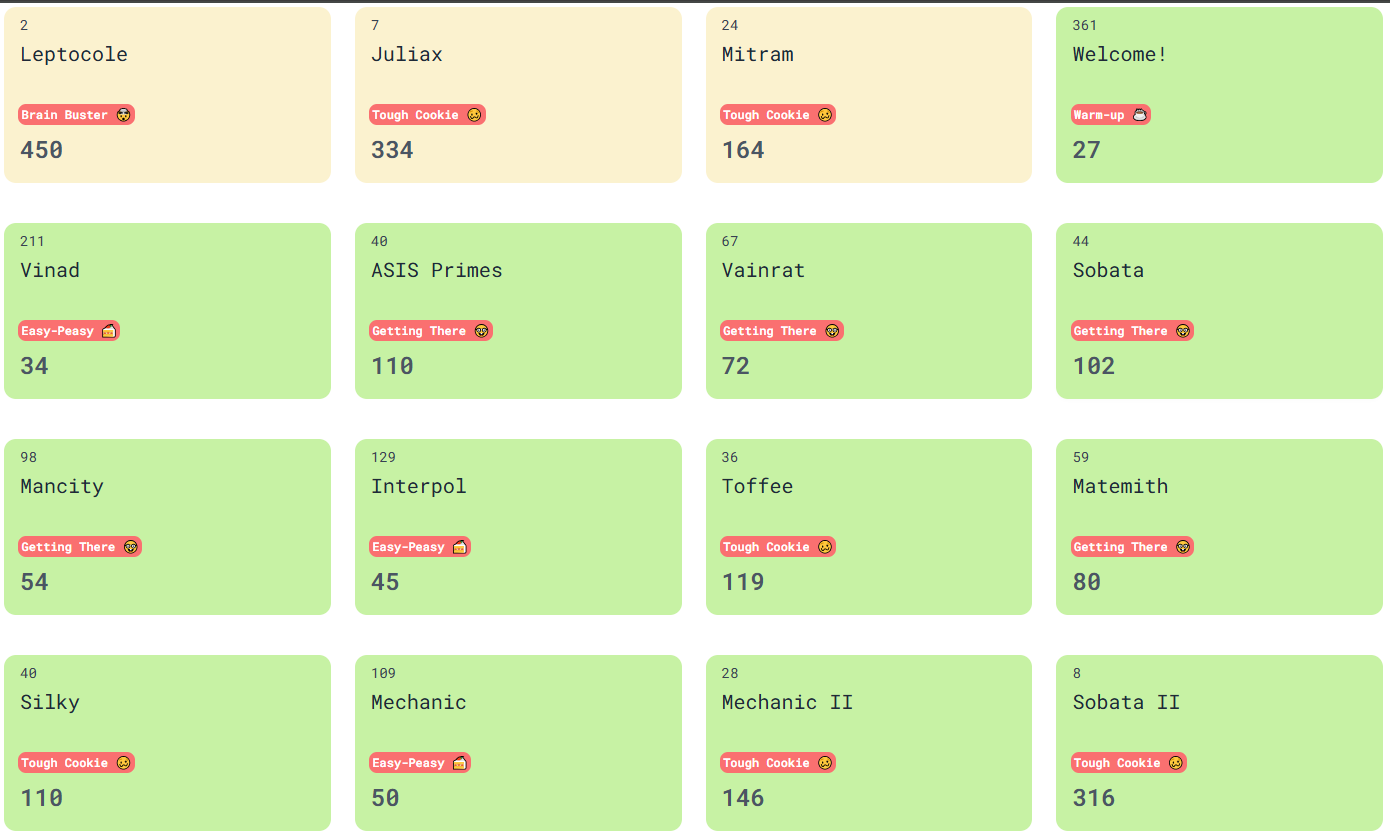1390x839 pixels.
Task: Open the Juliax challenge card
Action: pos(518,95)
